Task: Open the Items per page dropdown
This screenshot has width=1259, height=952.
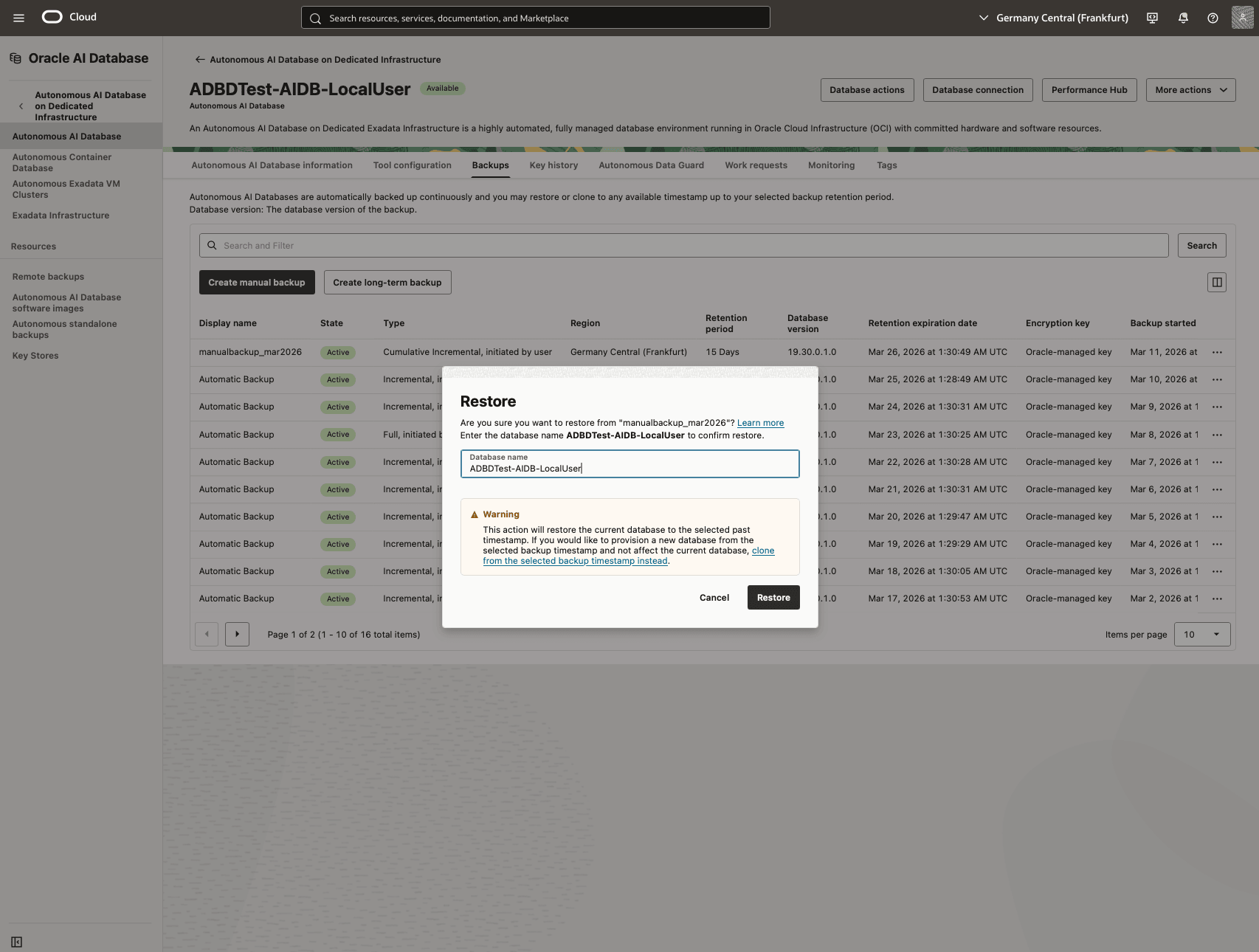Action: tap(1202, 635)
